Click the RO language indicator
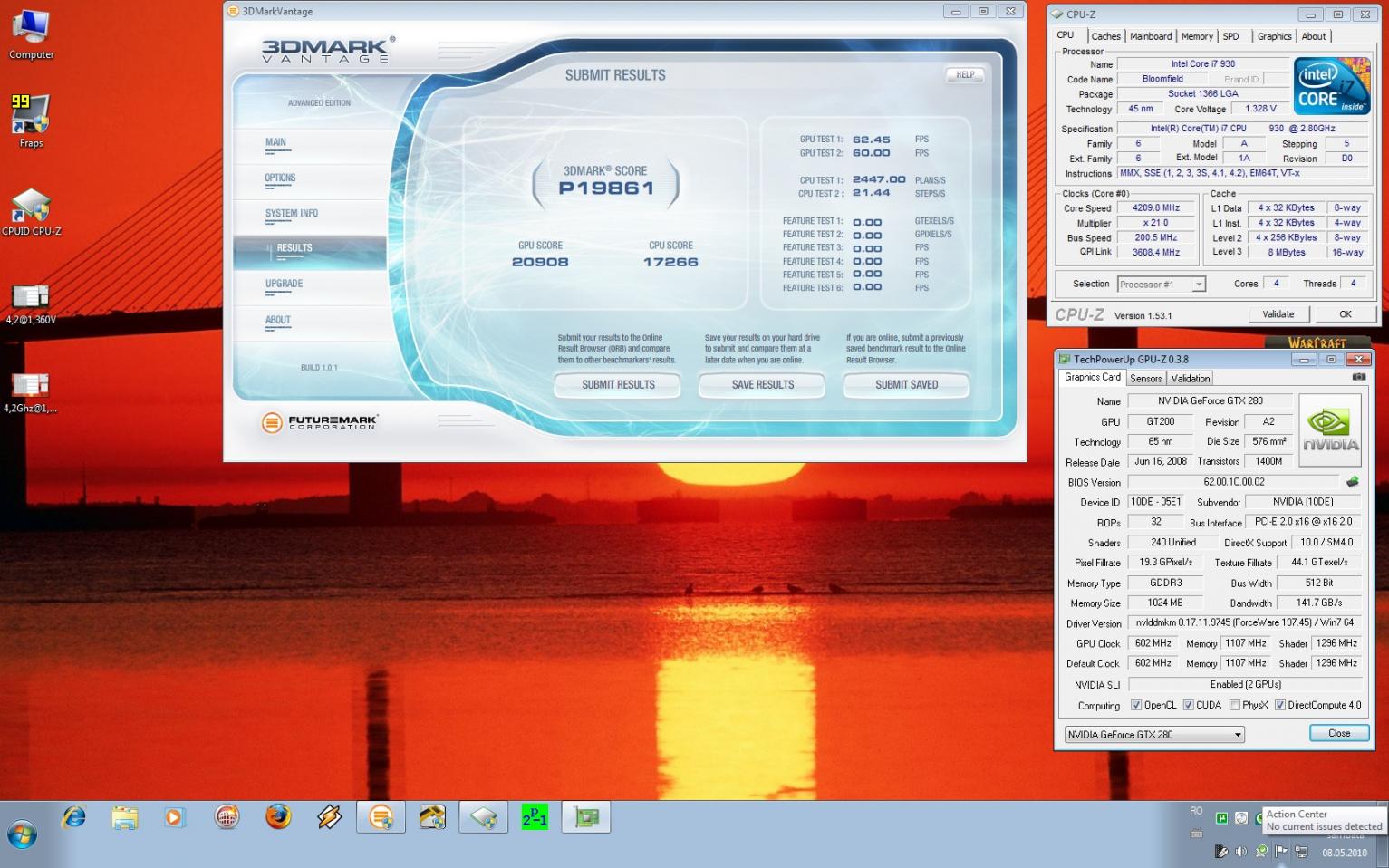Viewport: 1389px width, 868px height. click(x=1196, y=811)
